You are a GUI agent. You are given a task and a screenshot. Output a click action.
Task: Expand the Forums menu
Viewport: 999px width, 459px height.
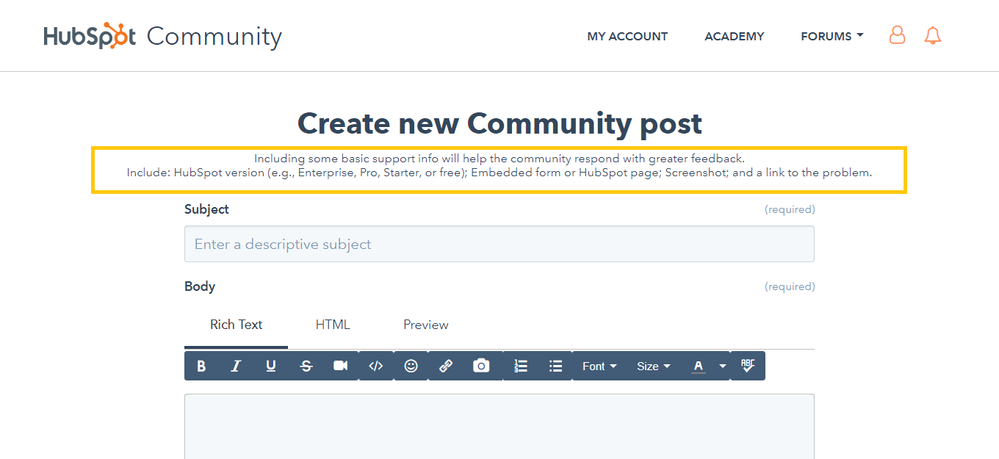(832, 36)
